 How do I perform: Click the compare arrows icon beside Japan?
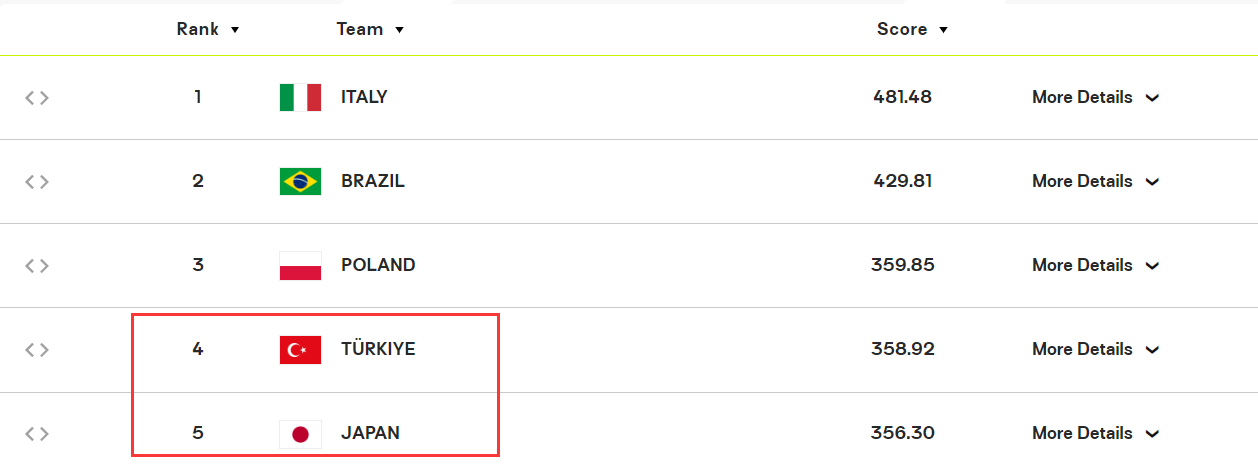coord(37,433)
